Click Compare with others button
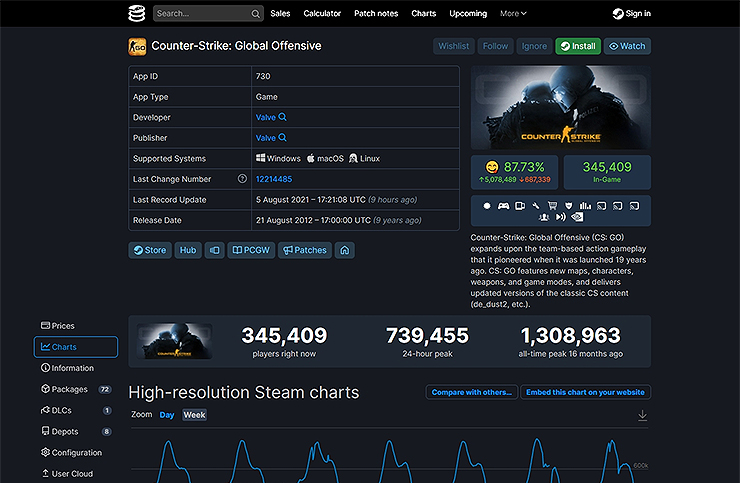The height and width of the screenshot is (483, 740). pos(471,392)
